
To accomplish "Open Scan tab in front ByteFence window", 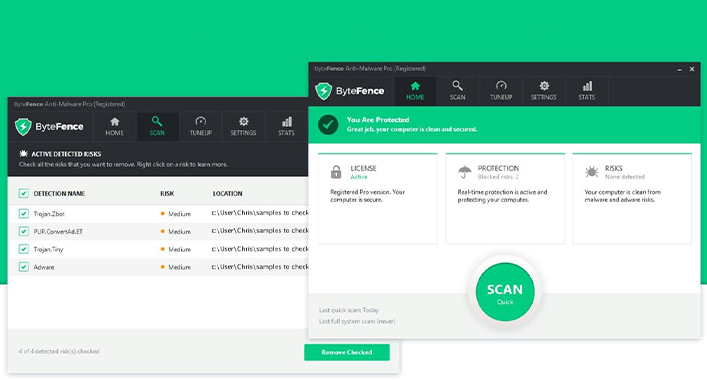I will click(457, 91).
